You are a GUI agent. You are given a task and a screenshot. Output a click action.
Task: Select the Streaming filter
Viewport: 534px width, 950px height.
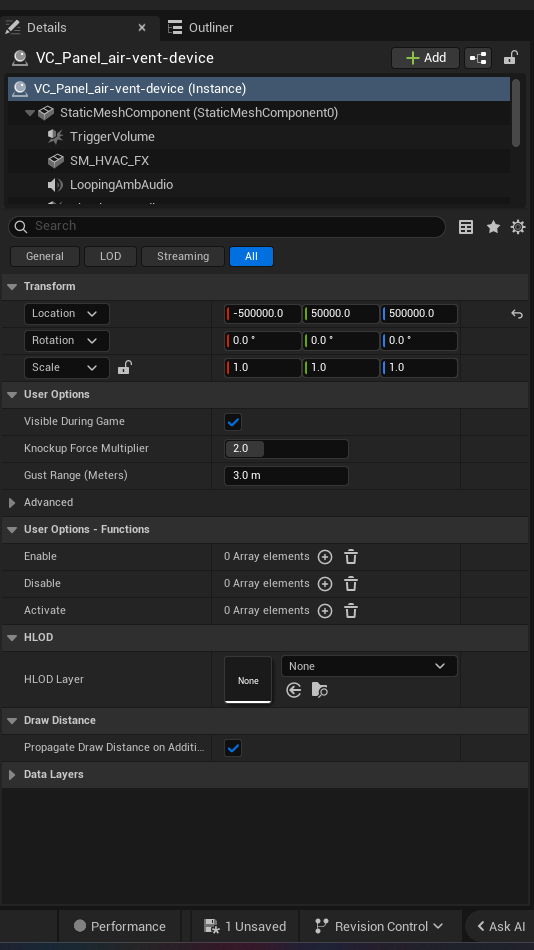point(183,256)
